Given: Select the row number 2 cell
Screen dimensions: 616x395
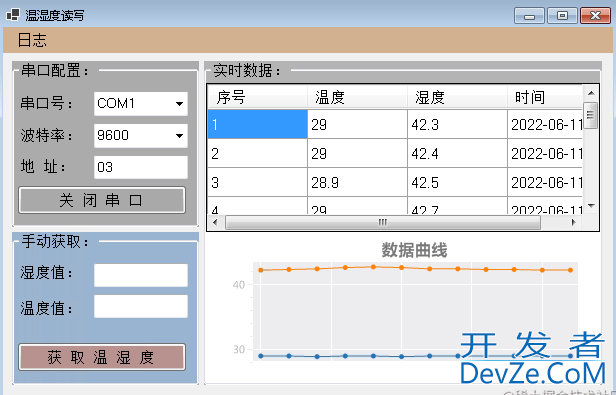Looking at the screenshot, I should click(257, 153).
